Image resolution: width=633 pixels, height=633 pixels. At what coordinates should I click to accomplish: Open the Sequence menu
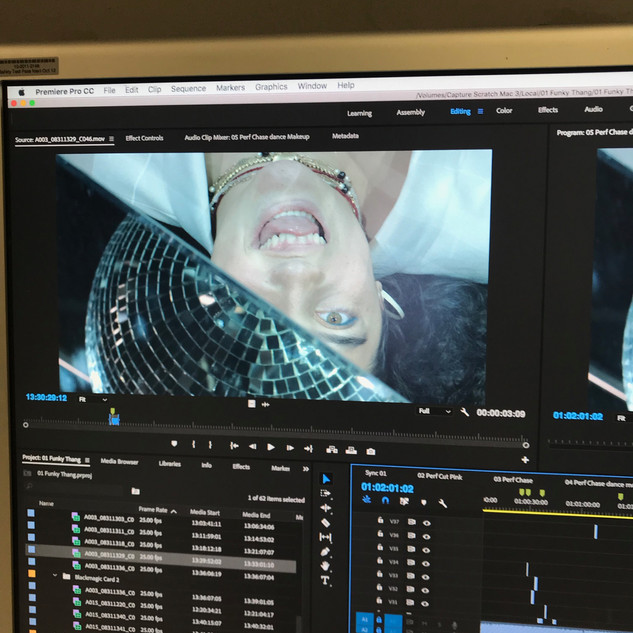tap(188, 88)
